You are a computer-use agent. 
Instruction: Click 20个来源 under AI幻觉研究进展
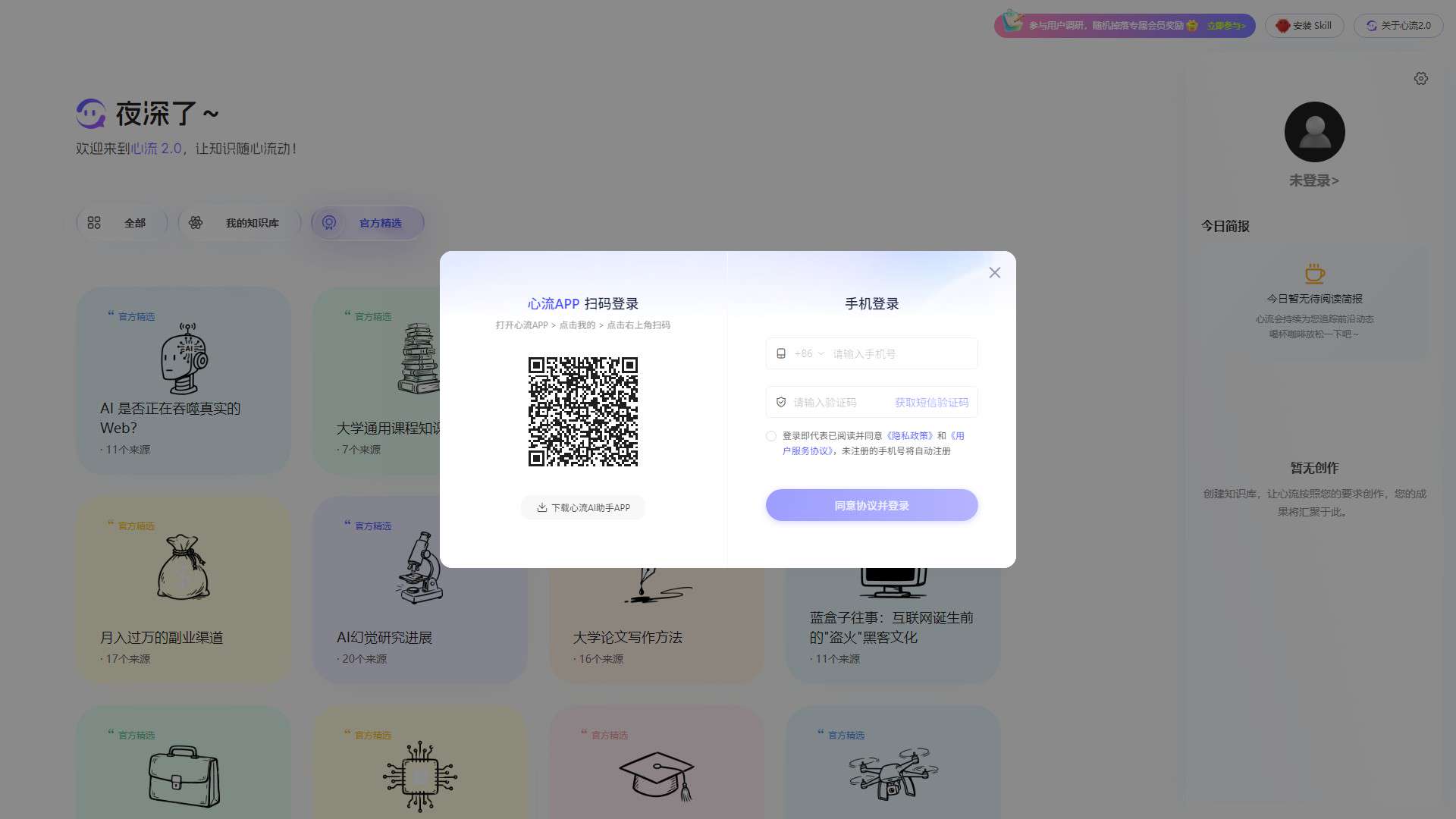[364, 659]
